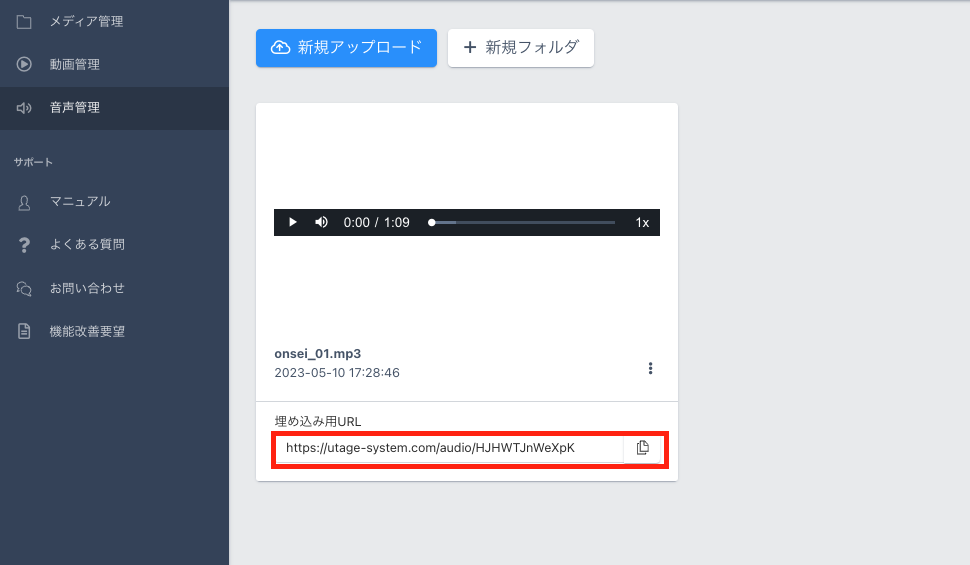Click the person icon beside マニュアル
Screen dimensions: 970x565
(24, 202)
